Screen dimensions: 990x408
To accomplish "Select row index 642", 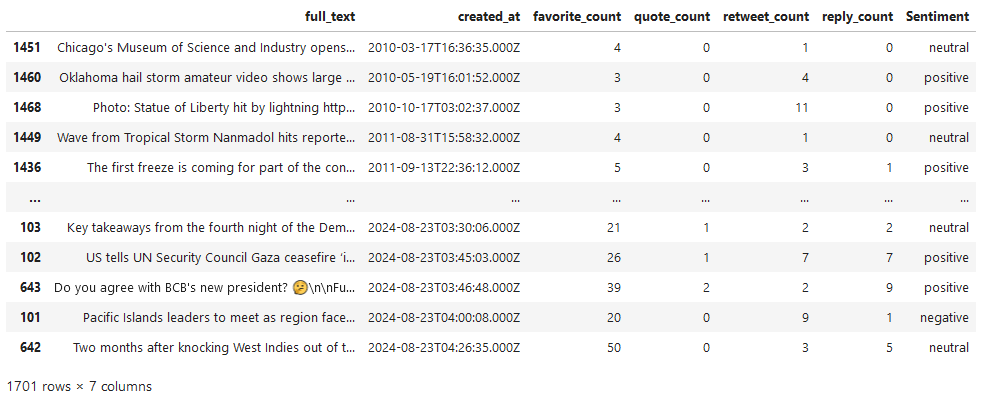I will (30, 347).
